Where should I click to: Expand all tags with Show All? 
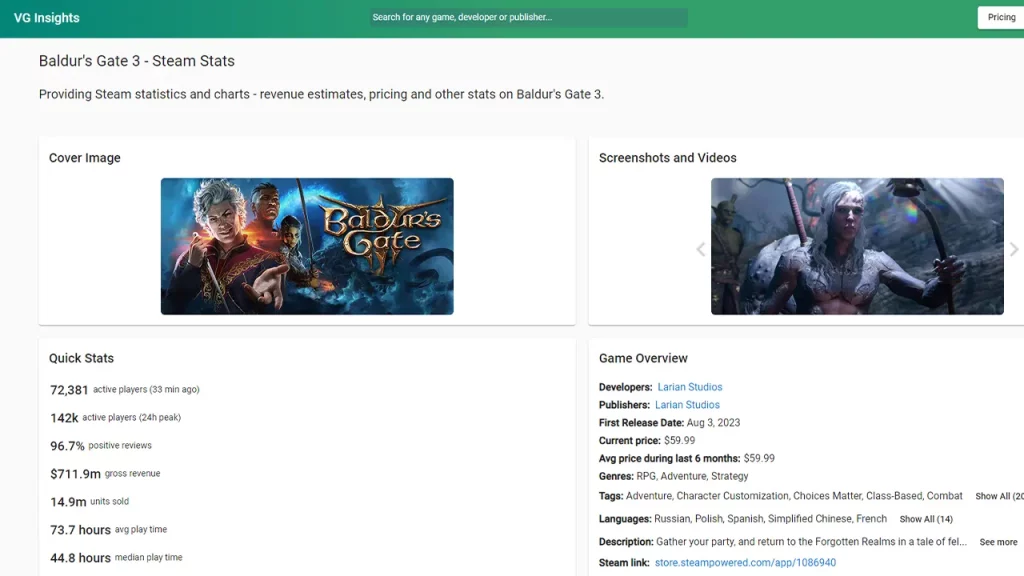[999, 496]
